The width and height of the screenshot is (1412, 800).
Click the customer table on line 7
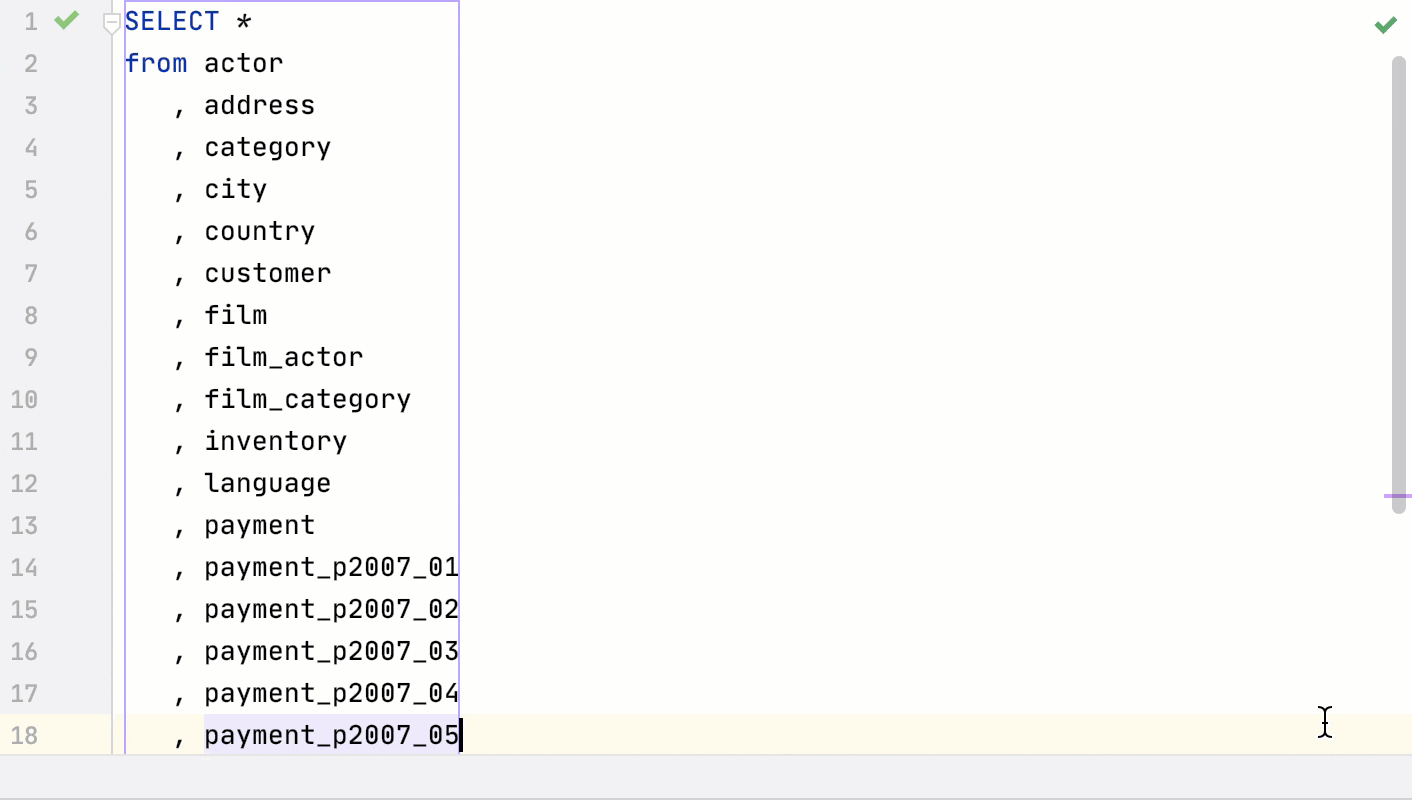tap(268, 273)
